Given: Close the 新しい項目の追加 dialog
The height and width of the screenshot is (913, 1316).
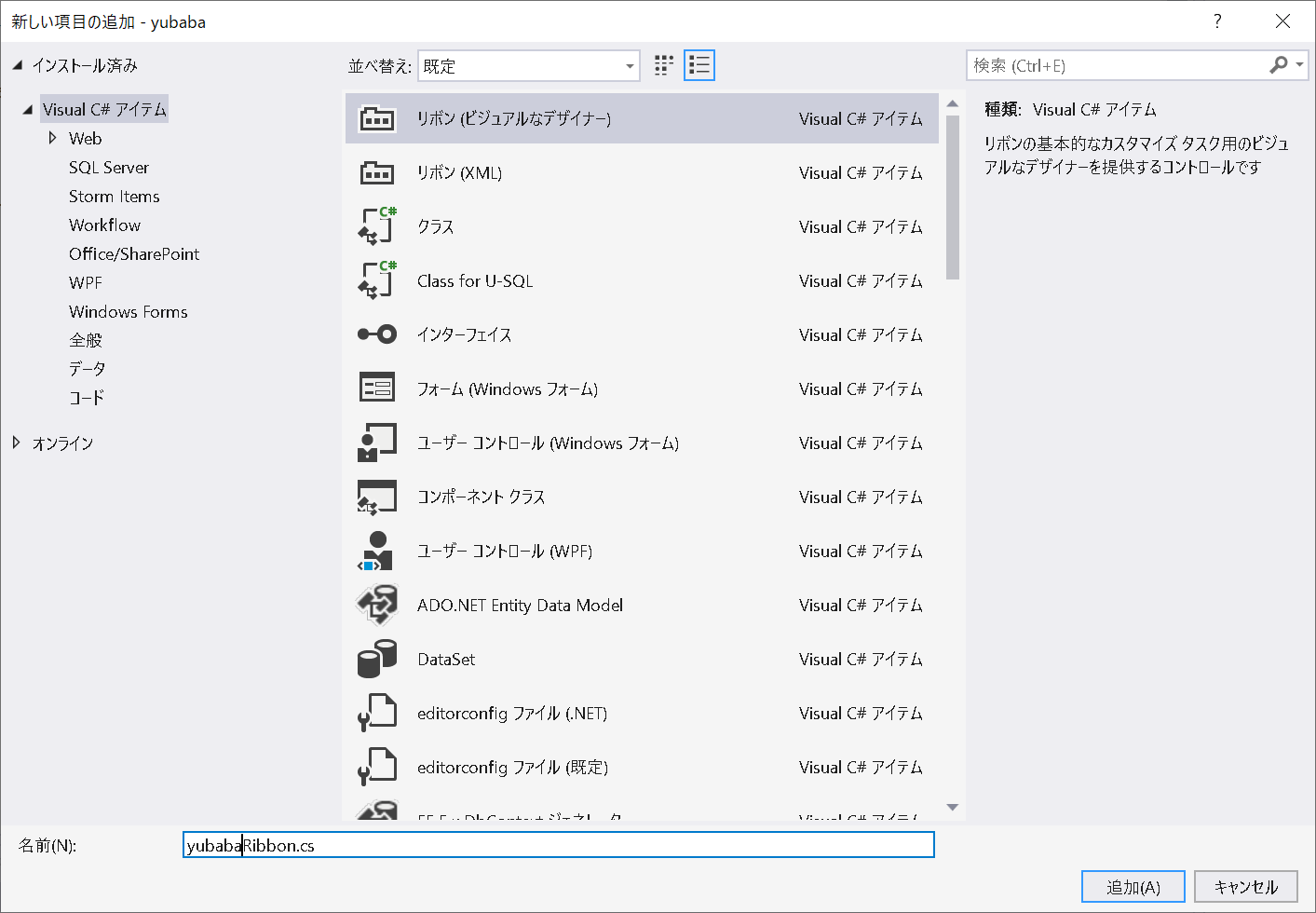Looking at the screenshot, I should click(1282, 21).
